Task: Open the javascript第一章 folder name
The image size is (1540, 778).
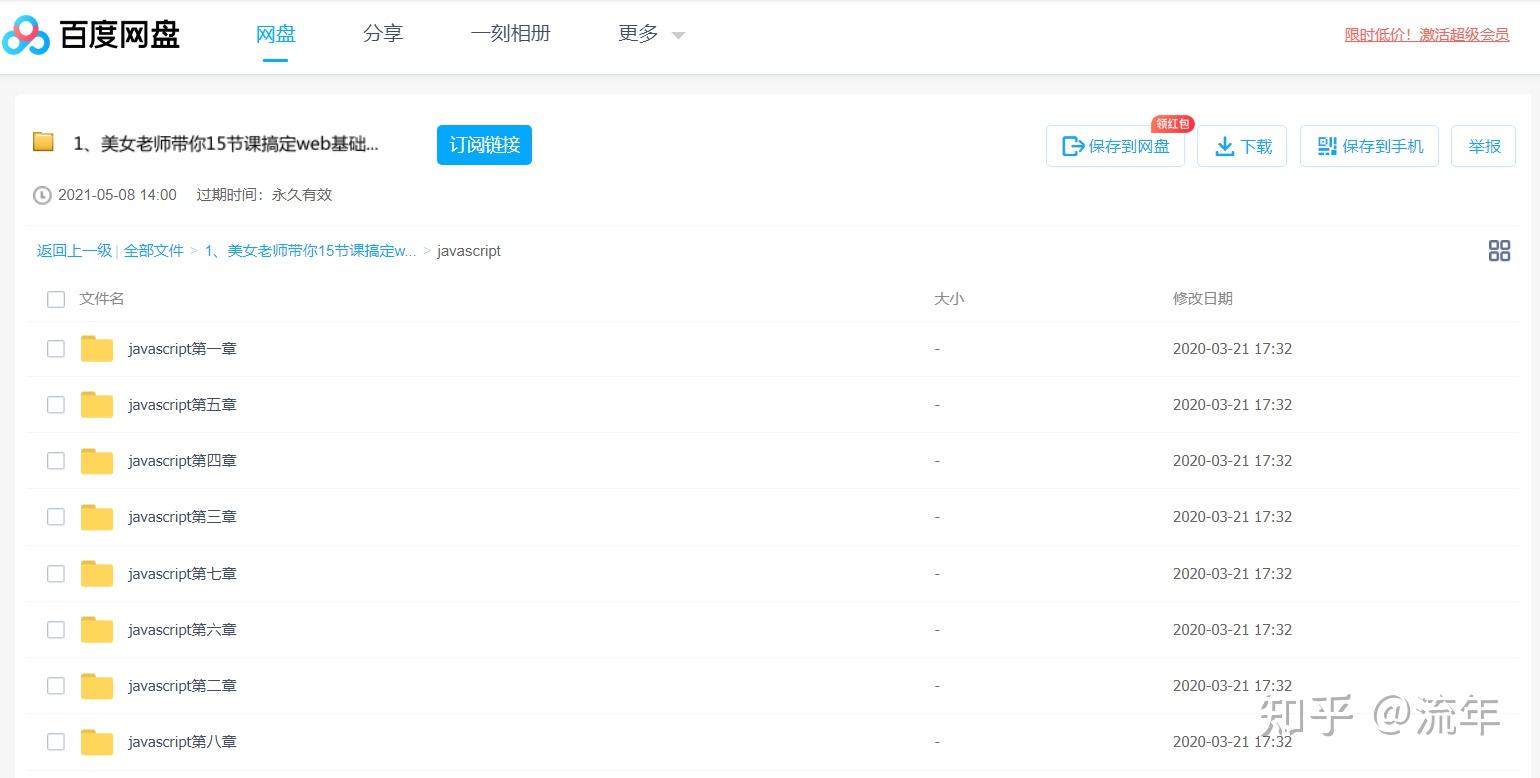Action: tap(182, 349)
